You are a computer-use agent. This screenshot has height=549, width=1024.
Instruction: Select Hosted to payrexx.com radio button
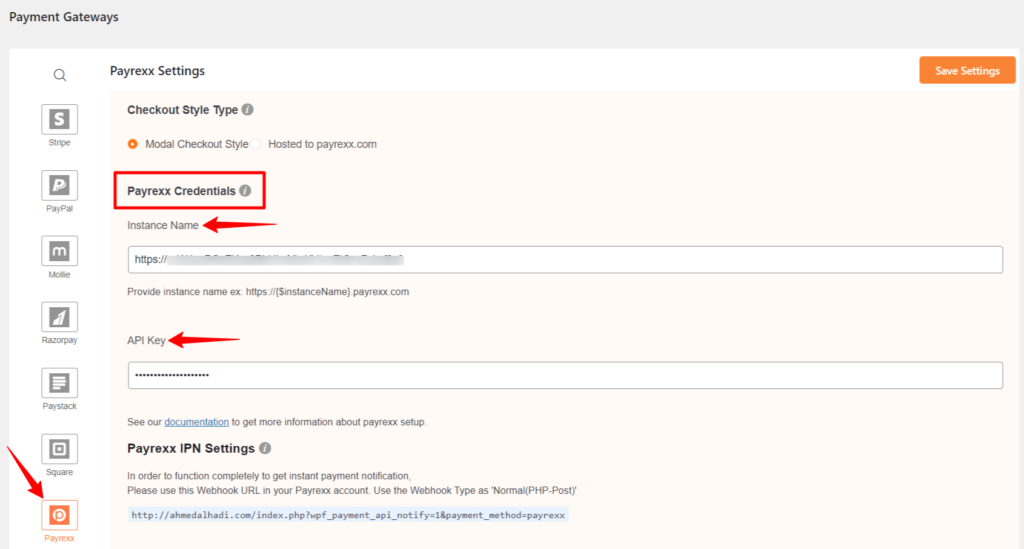(256, 144)
